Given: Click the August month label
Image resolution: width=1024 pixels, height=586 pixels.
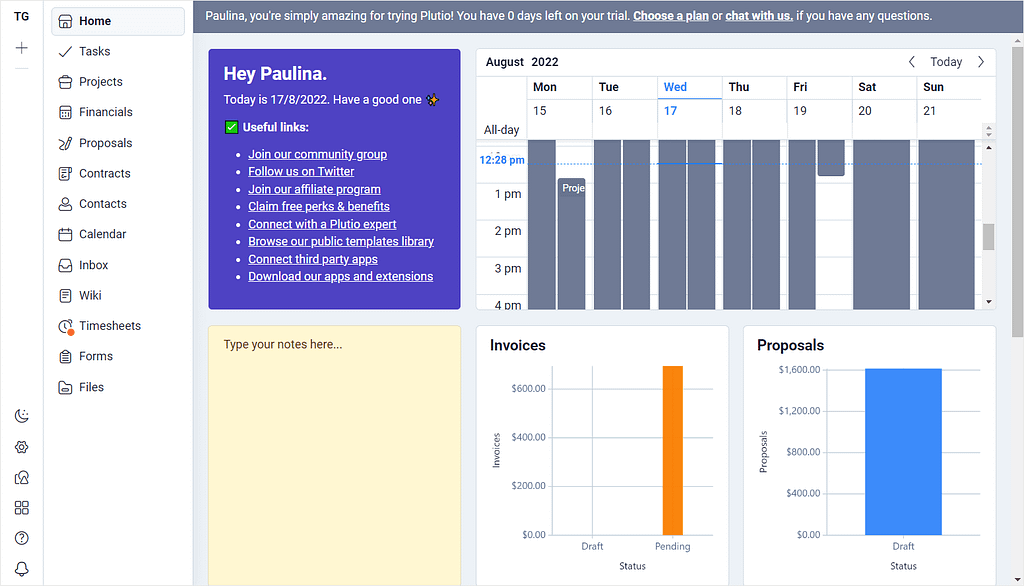Looking at the screenshot, I should 505,62.
